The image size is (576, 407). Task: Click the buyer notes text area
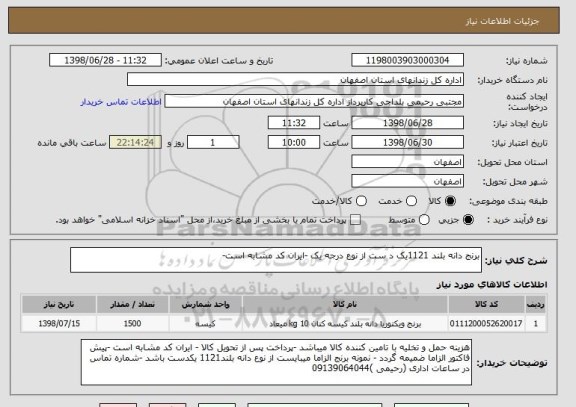tap(276, 362)
